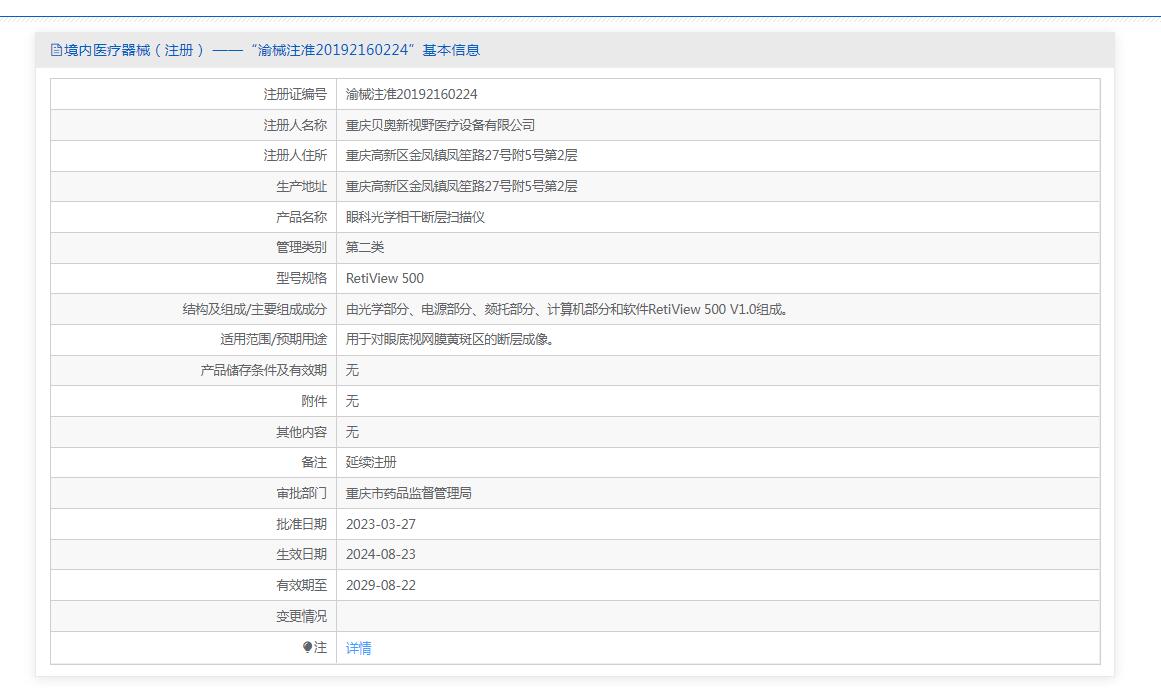Click the 注册人住所 address value
Screen dimensions: 1161x699
coord(461,155)
